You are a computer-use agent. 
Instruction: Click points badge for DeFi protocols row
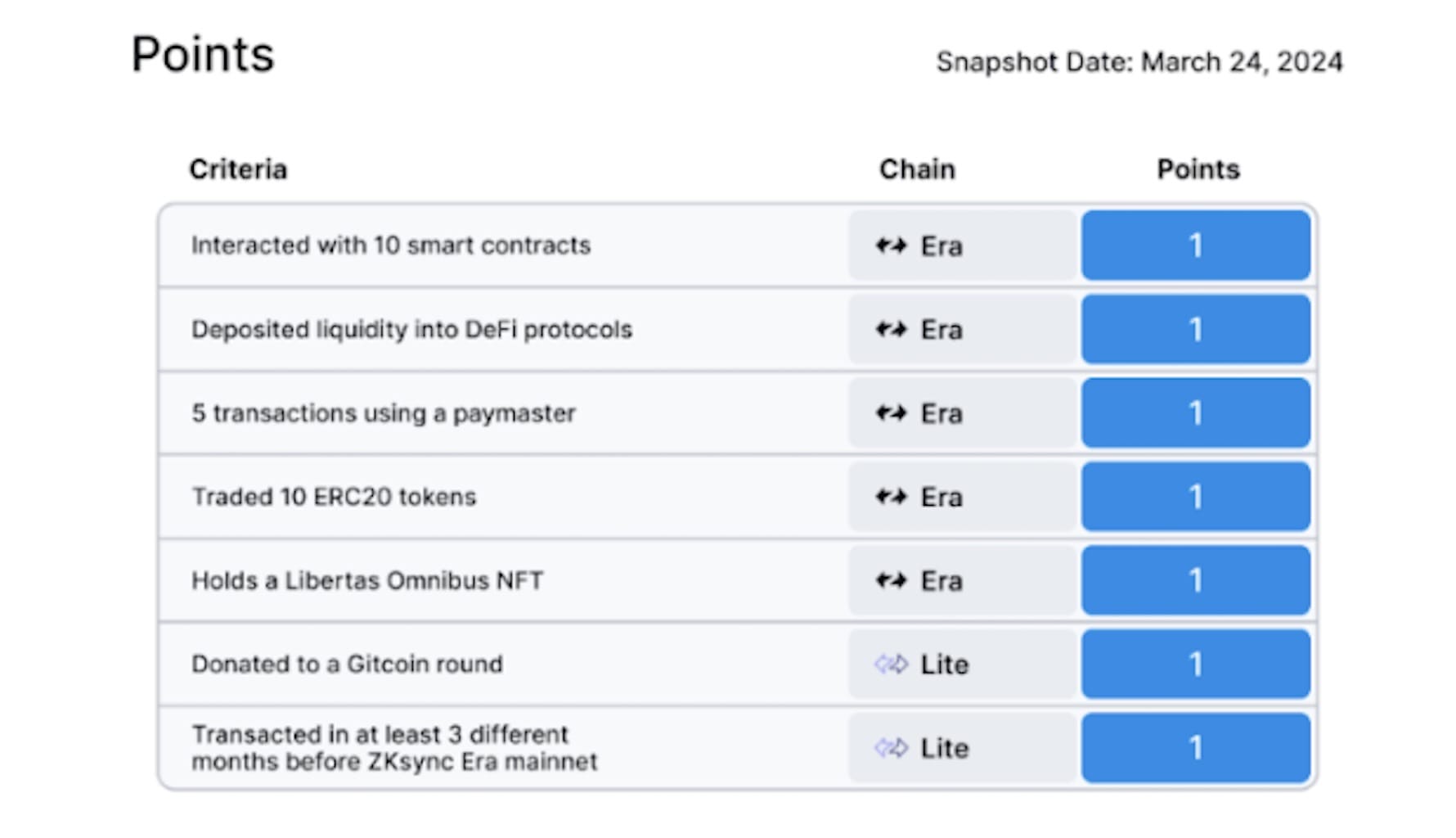[1195, 330]
